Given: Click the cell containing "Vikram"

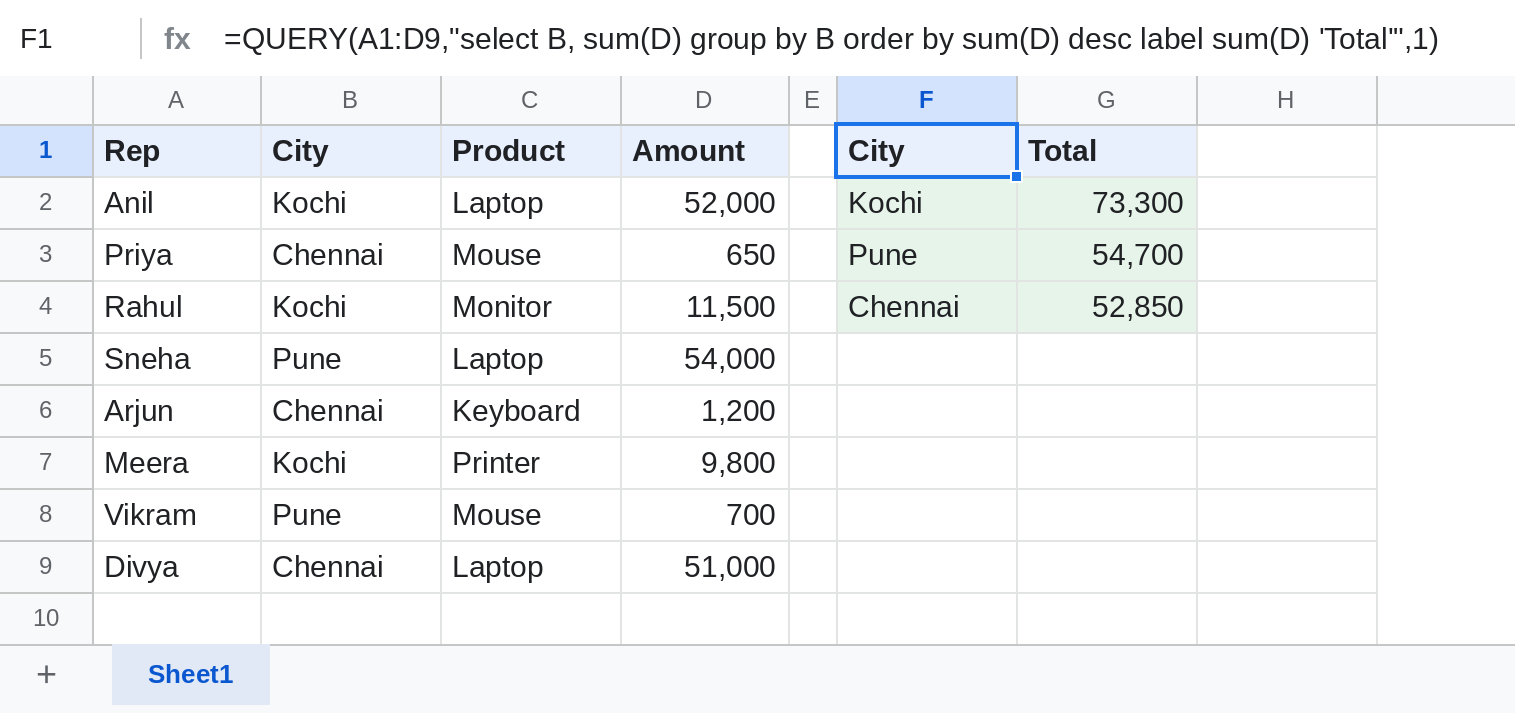Looking at the screenshot, I should (x=177, y=515).
